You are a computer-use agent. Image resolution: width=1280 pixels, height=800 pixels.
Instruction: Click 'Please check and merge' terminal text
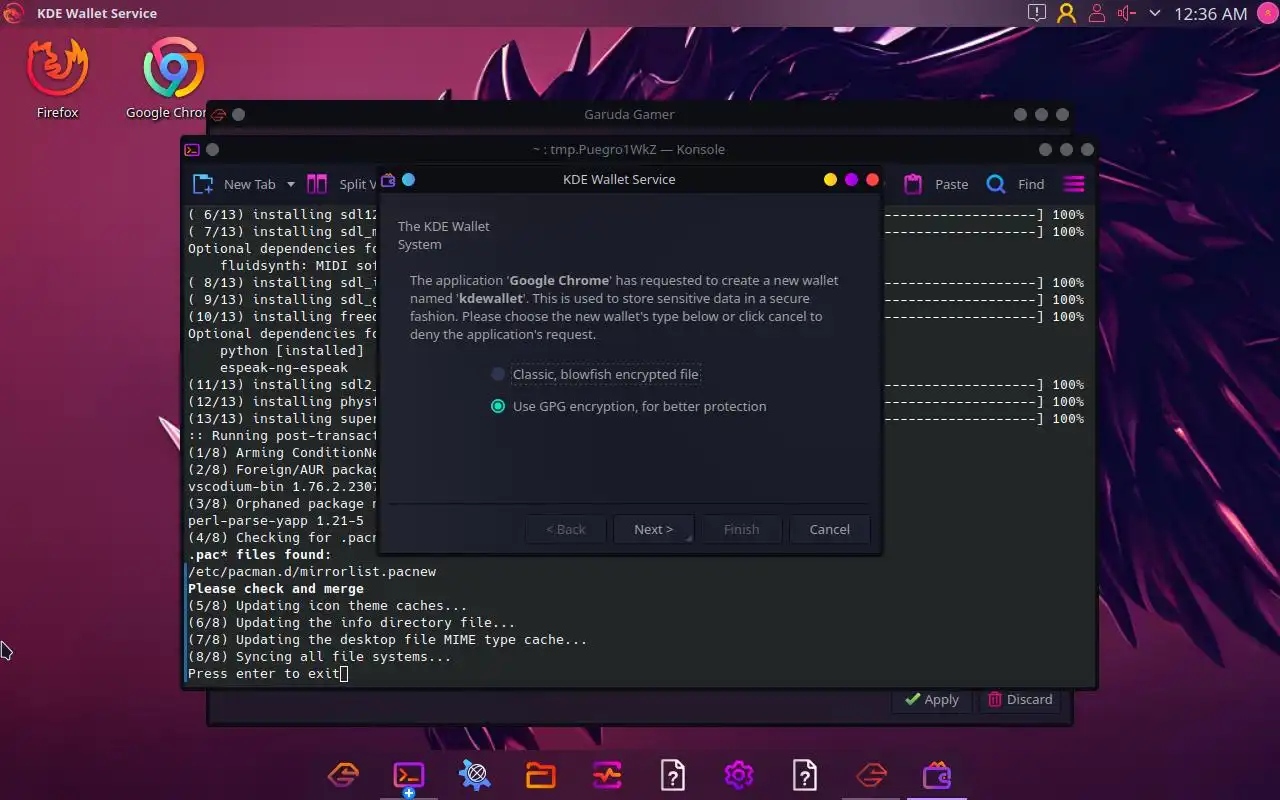[276, 589]
